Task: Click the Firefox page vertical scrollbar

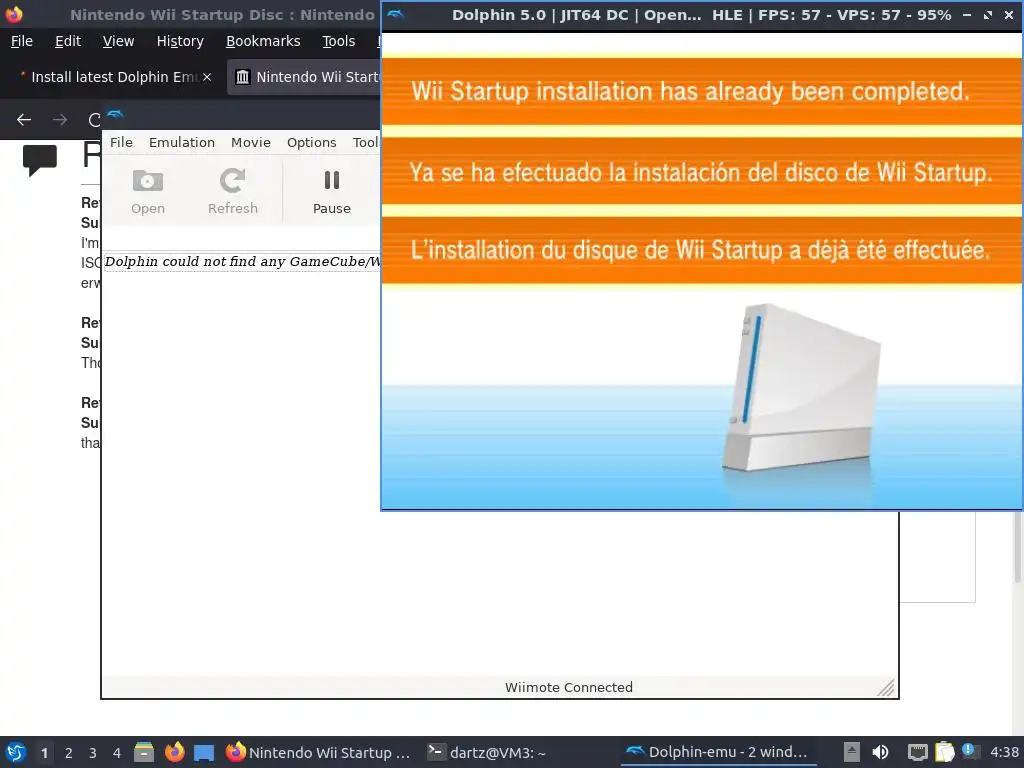Action: coord(1017,547)
